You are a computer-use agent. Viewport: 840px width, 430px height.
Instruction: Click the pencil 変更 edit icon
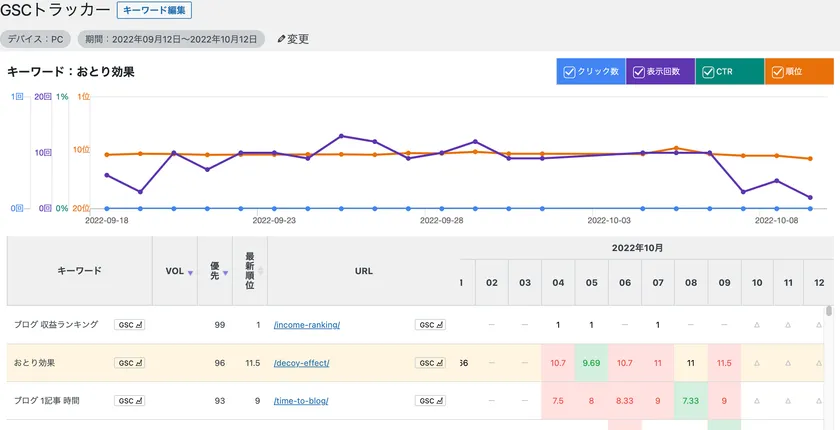pos(281,39)
